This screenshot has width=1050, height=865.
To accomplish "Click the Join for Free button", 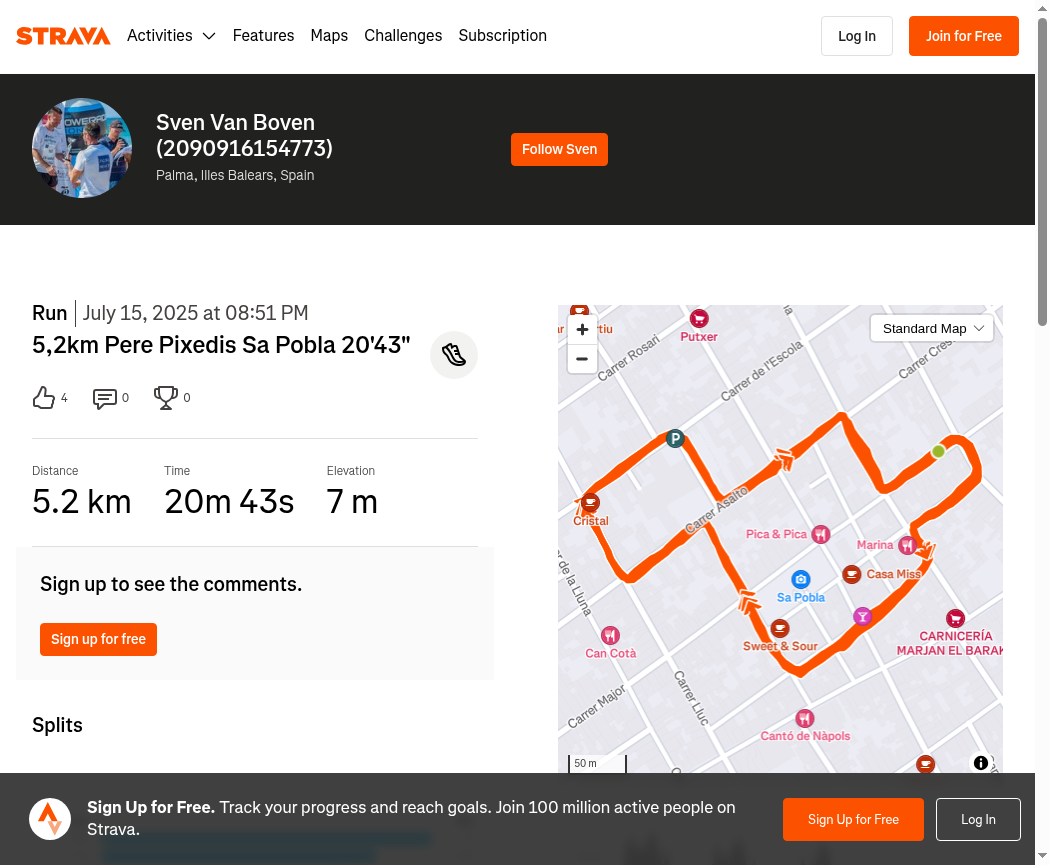I will point(964,36).
